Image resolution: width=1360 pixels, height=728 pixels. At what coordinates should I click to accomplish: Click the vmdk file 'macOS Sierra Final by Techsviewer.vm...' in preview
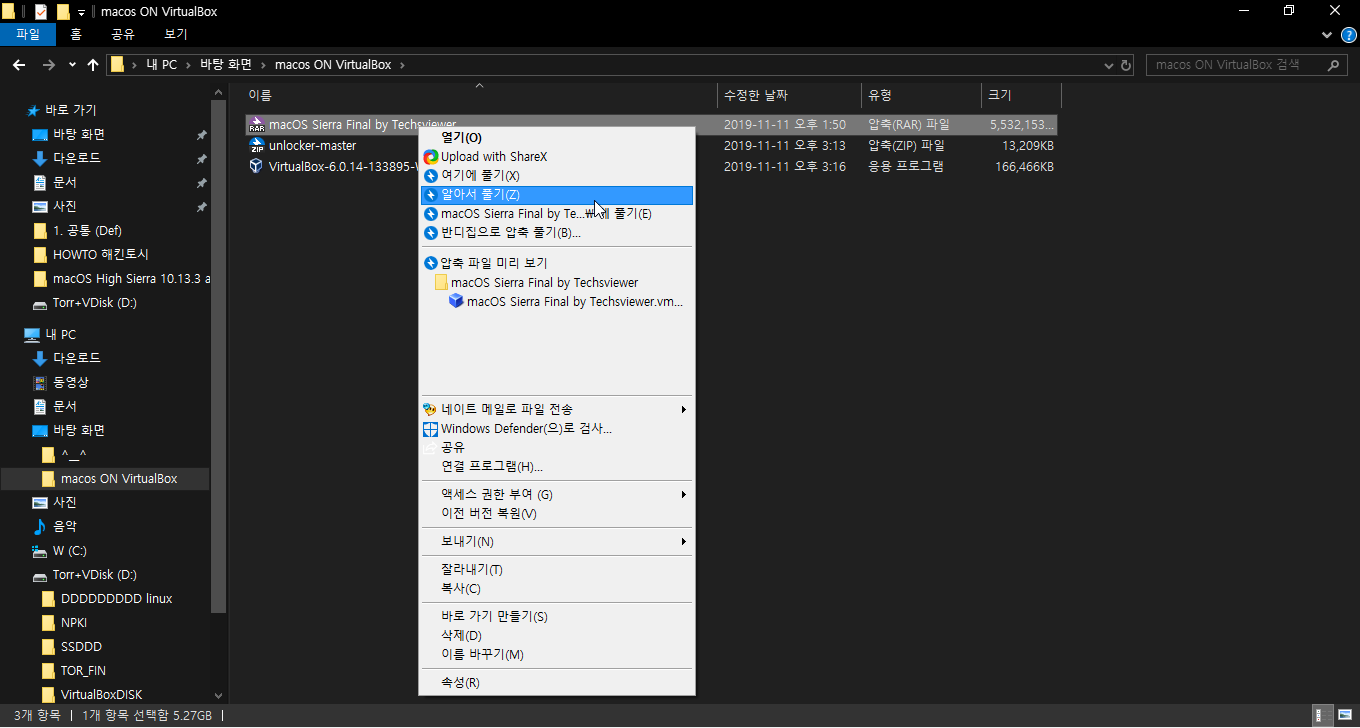click(x=567, y=301)
